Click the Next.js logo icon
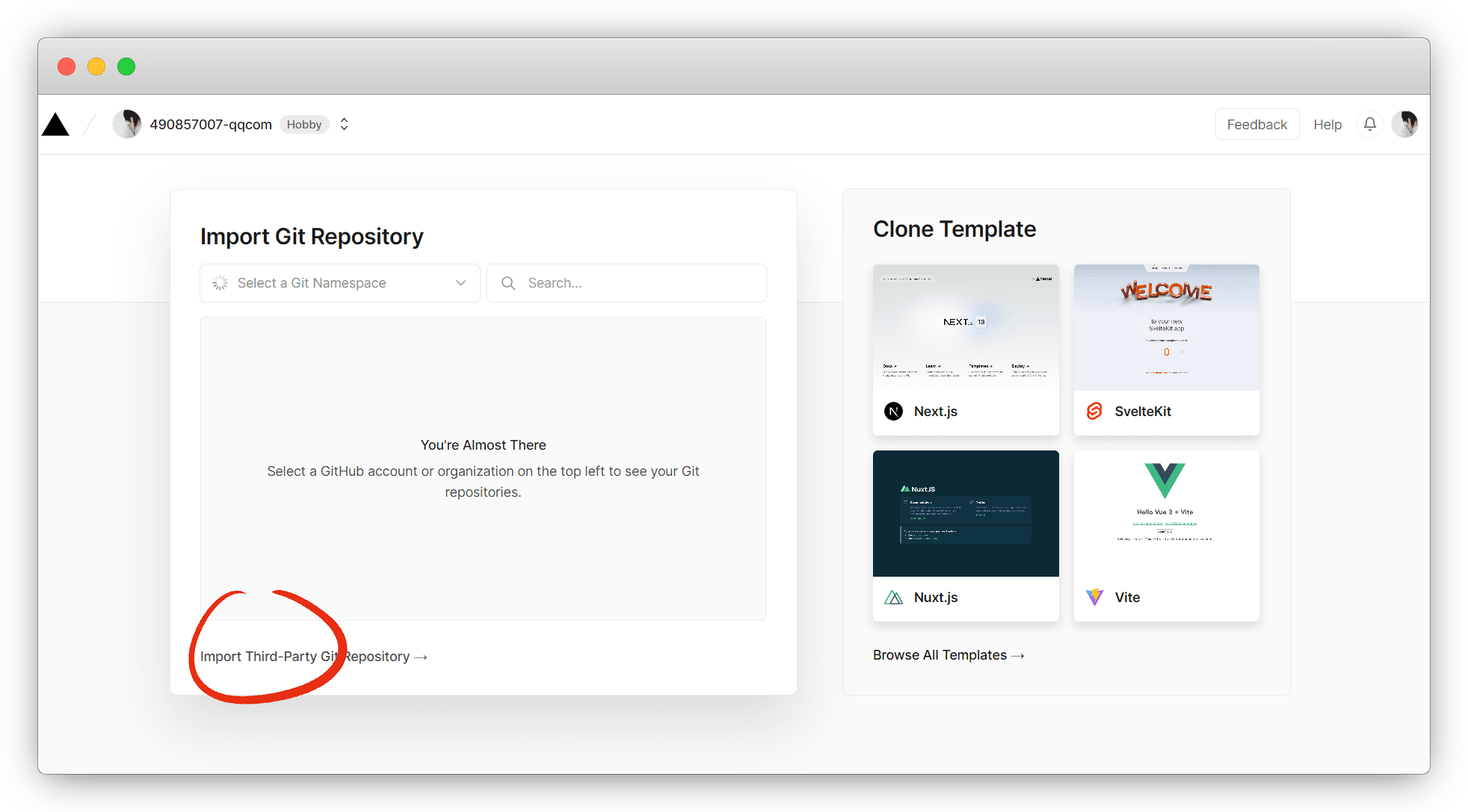 893,412
